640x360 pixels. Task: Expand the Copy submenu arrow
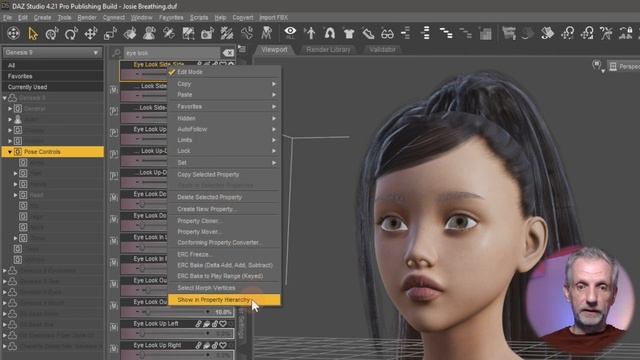[x=274, y=84]
